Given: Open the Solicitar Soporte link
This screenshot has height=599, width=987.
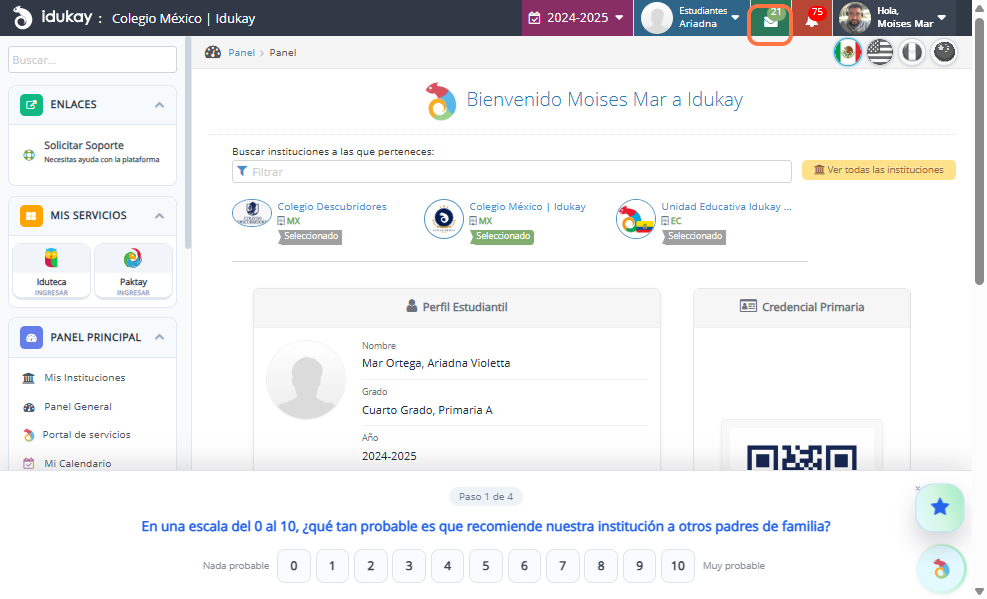Looking at the screenshot, I should (x=84, y=145).
